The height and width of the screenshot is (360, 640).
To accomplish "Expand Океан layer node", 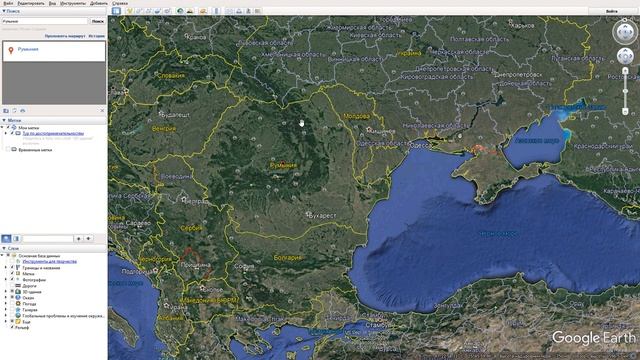I will (6, 298).
